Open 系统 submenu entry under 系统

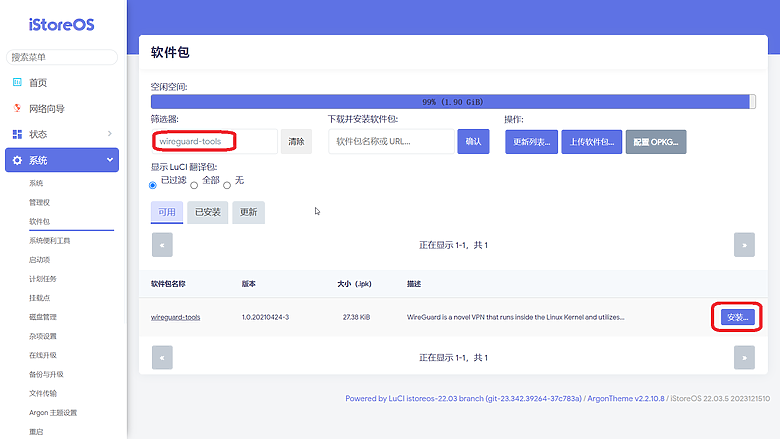[36, 183]
